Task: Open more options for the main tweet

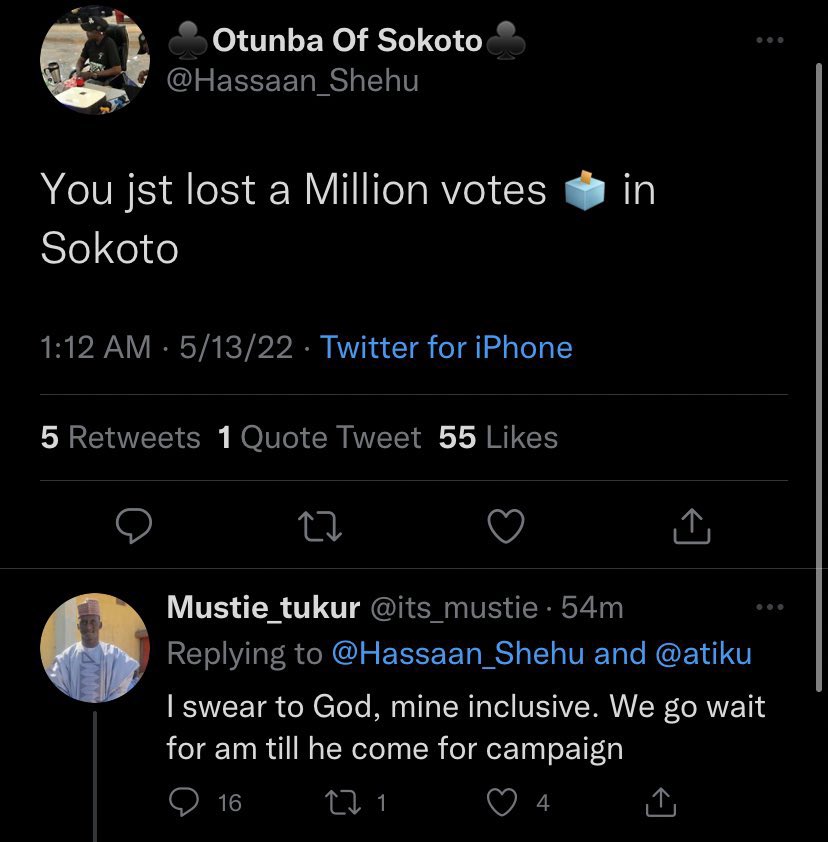Action: [x=769, y=40]
